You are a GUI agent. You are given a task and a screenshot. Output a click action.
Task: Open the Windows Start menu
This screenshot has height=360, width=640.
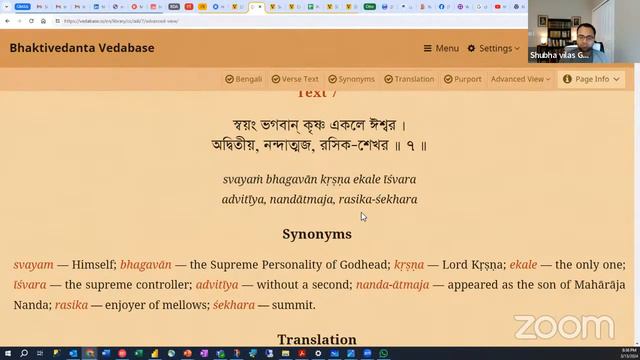7,353
